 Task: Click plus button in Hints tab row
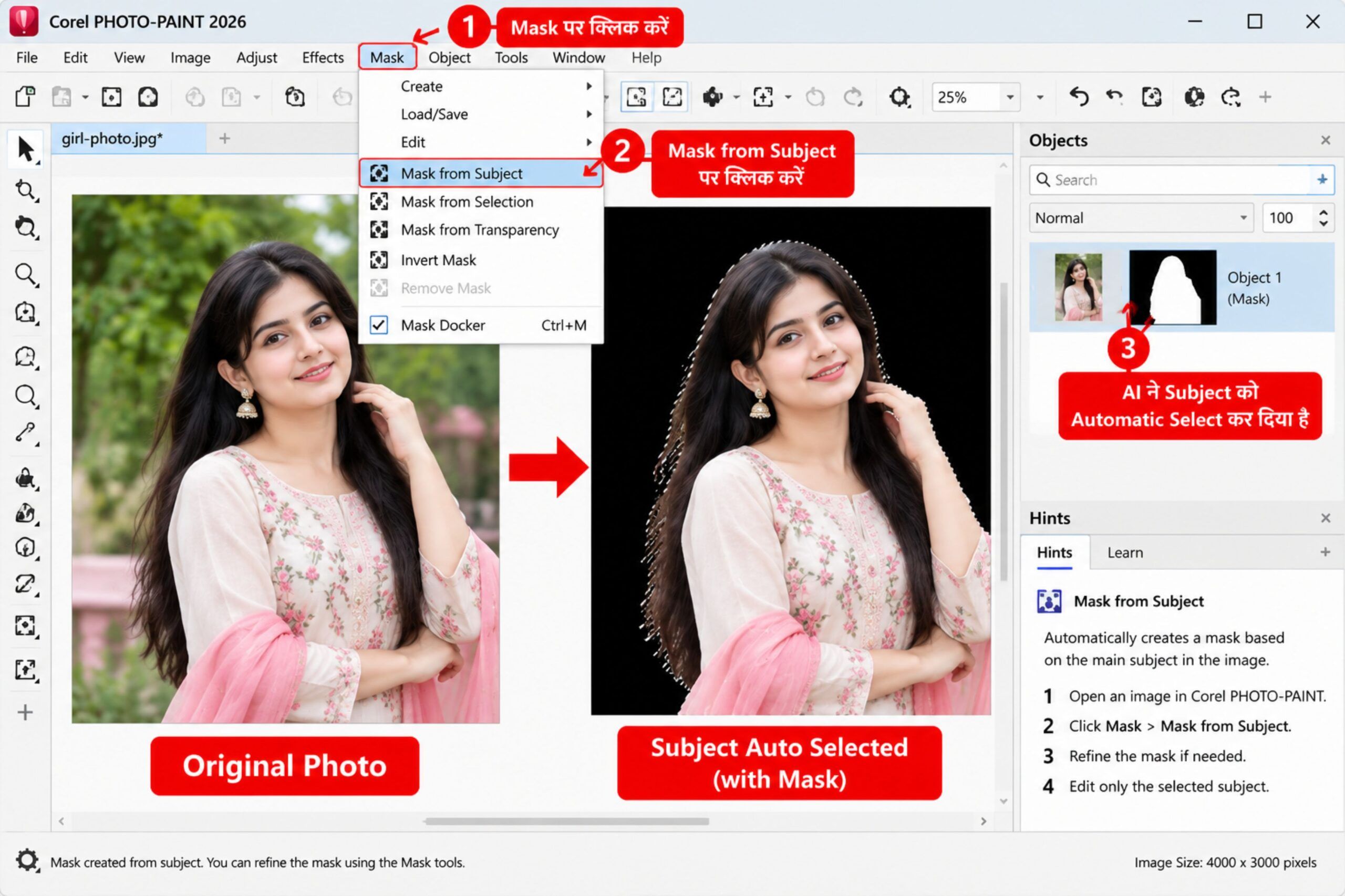(x=1325, y=552)
